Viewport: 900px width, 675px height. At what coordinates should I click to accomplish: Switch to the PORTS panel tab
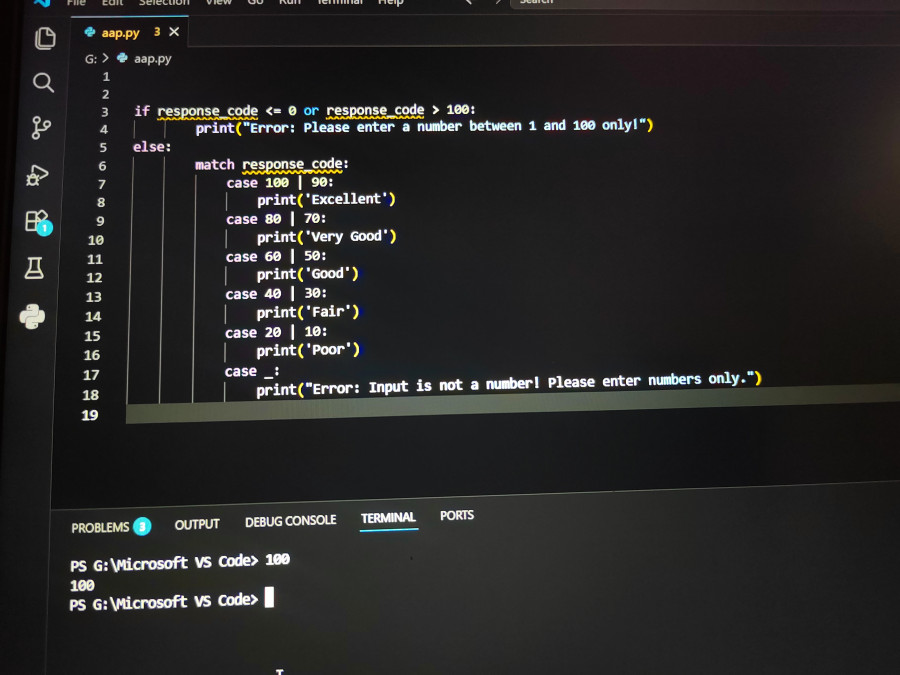click(x=457, y=515)
